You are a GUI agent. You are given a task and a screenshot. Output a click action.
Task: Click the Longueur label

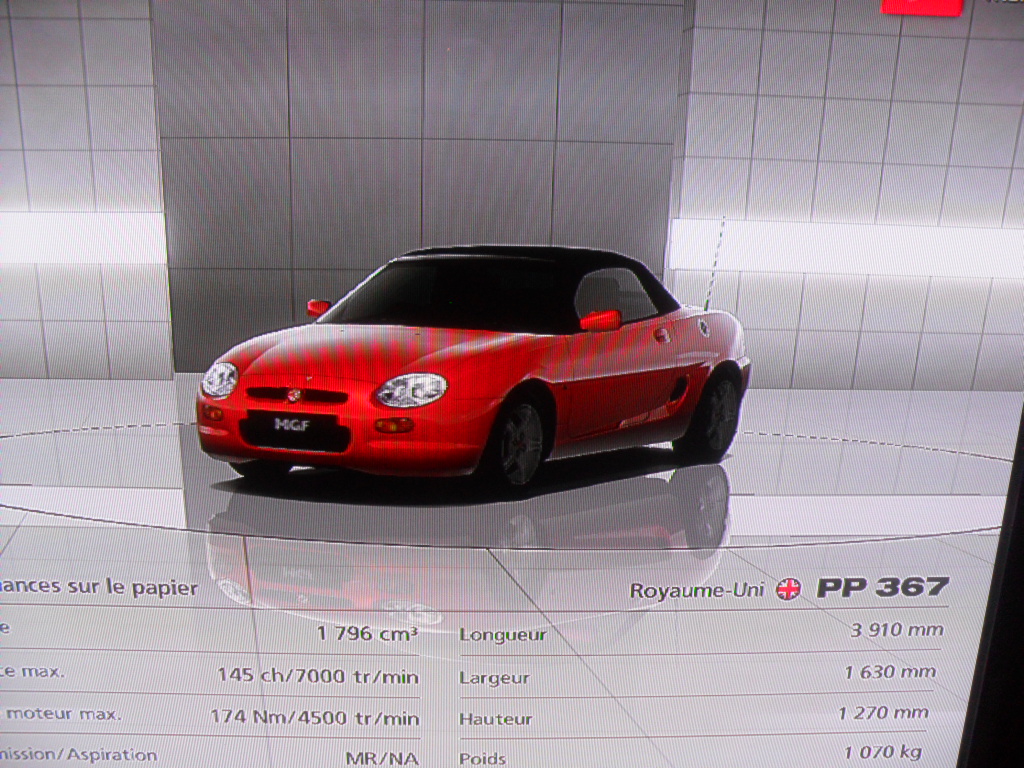pyautogui.click(x=503, y=635)
